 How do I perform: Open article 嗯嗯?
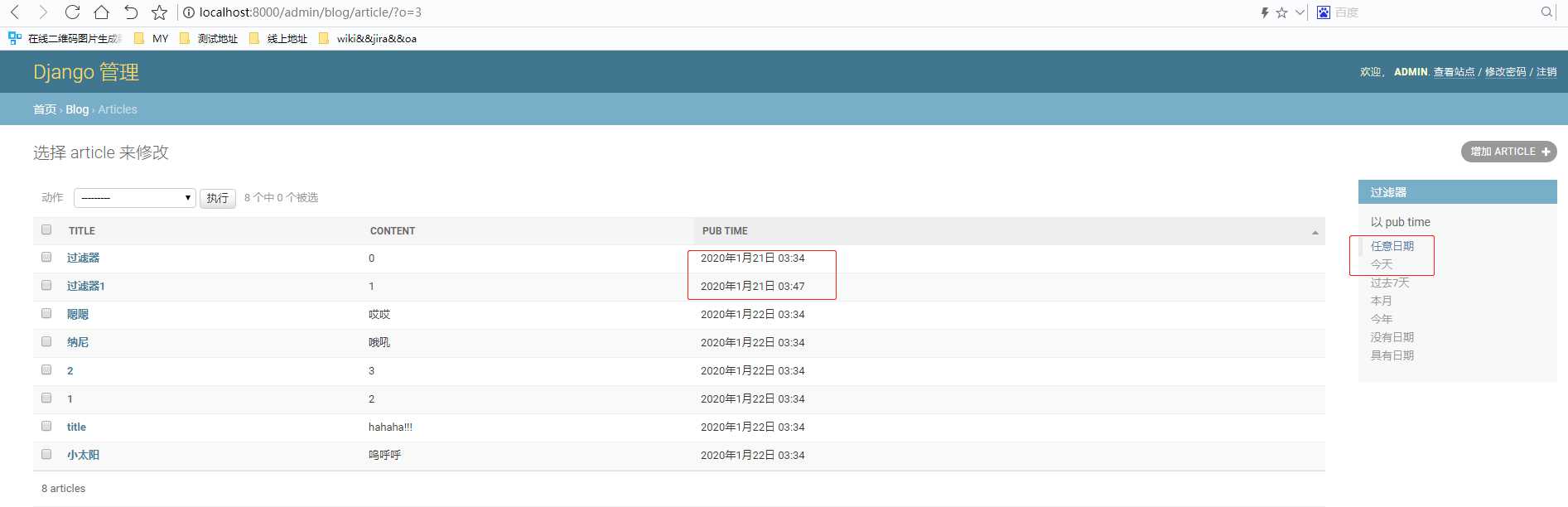point(78,314)
